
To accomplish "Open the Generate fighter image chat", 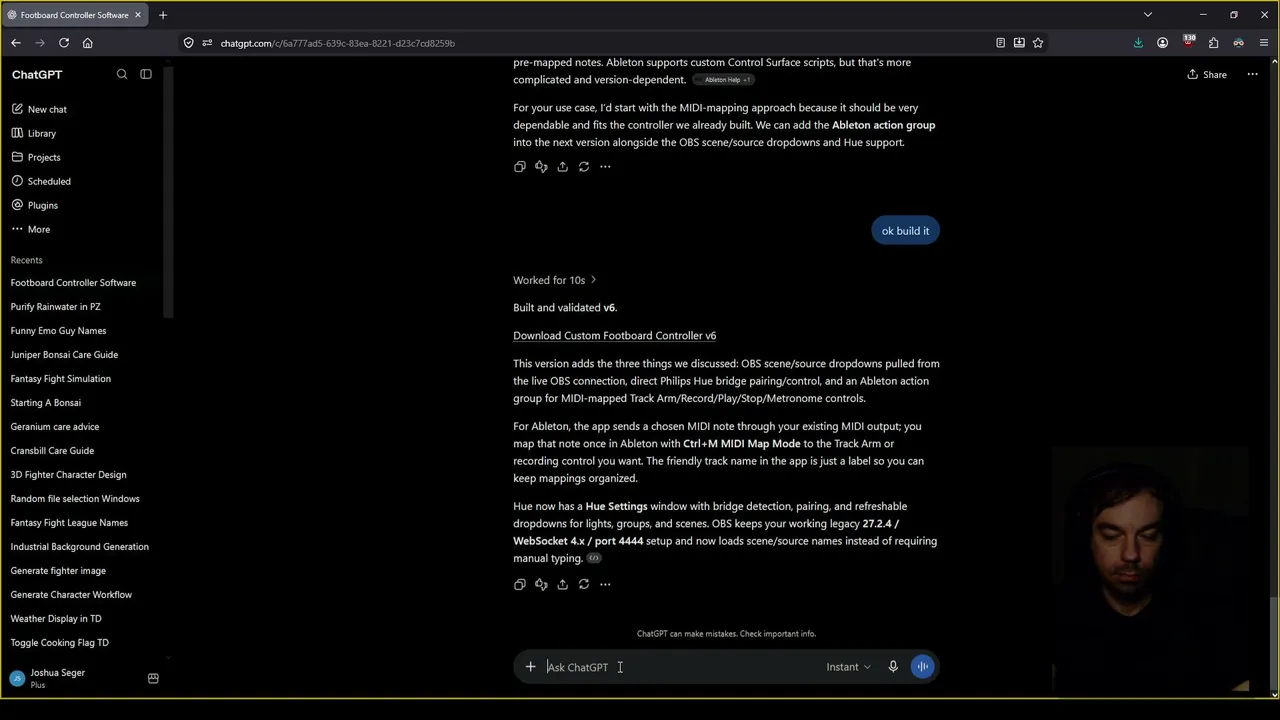I will (x=58, y=571).
